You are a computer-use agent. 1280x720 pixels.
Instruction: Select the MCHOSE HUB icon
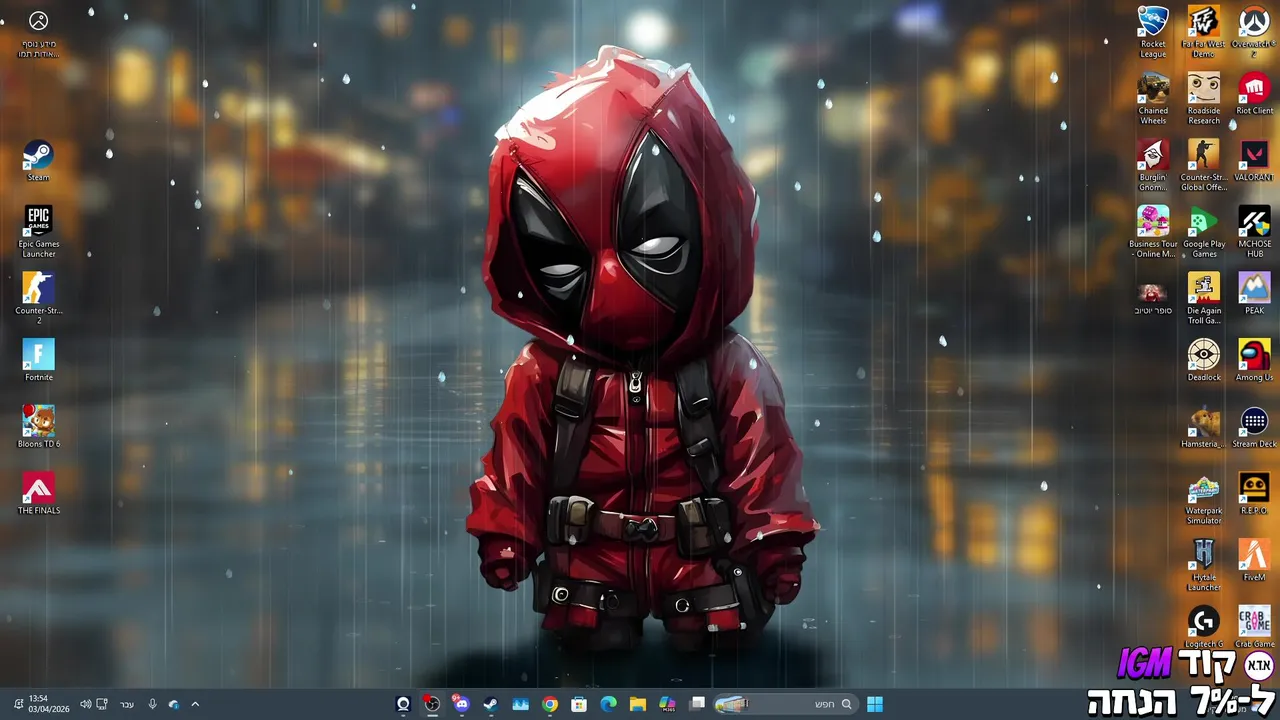click(x=1254, y=232)
